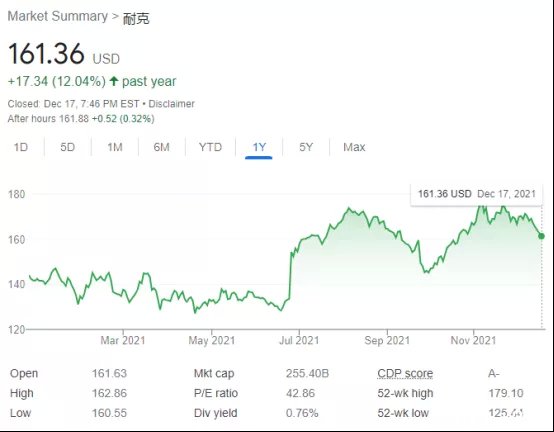Viewport: 554px width, 432px height.
Task: Click the High value 162.86
Action: [x=109, y=393]
